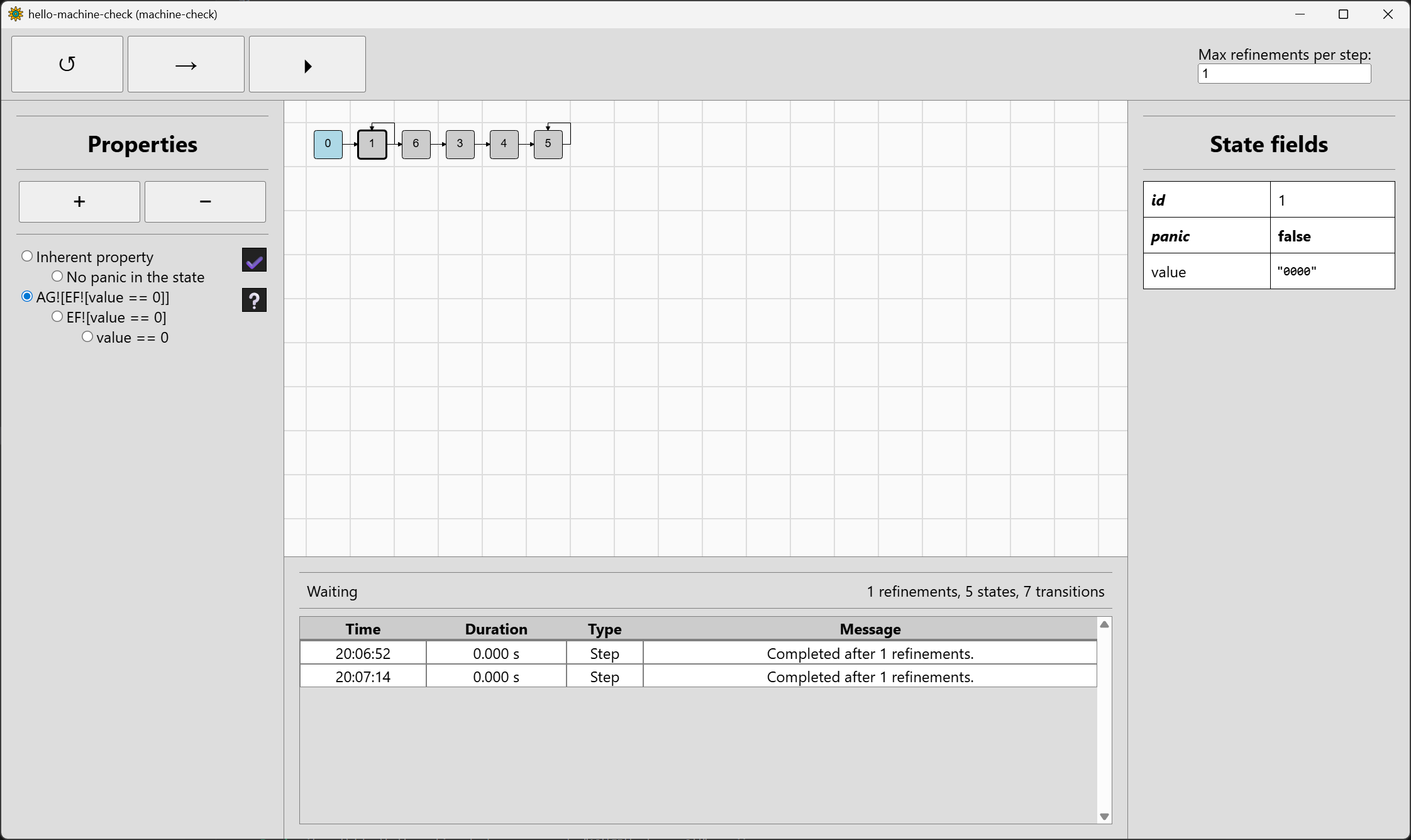
Task: Click the Max refinements per step field
Action: (x=1283, y=74)
